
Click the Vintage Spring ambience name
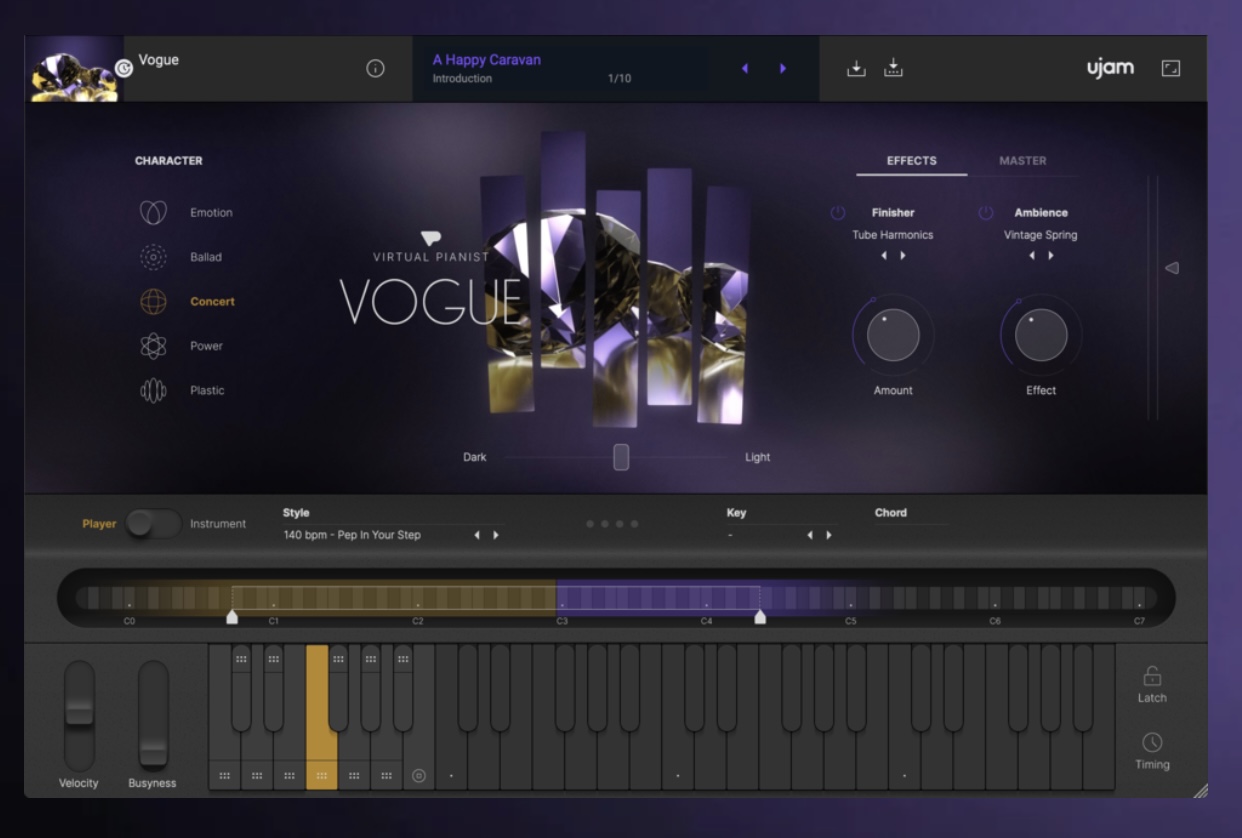(1041, 235)
